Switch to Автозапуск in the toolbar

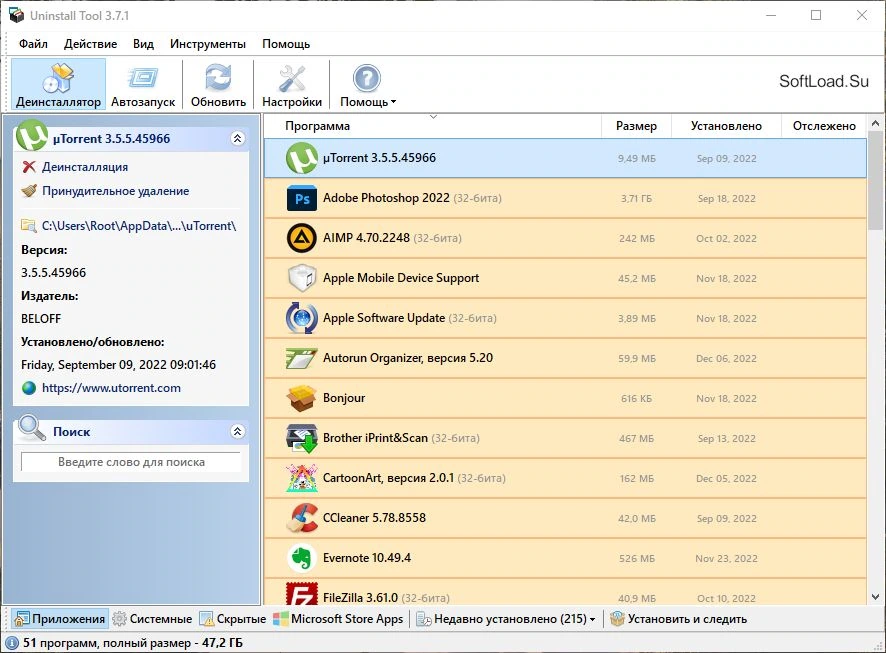coord(143,85)
